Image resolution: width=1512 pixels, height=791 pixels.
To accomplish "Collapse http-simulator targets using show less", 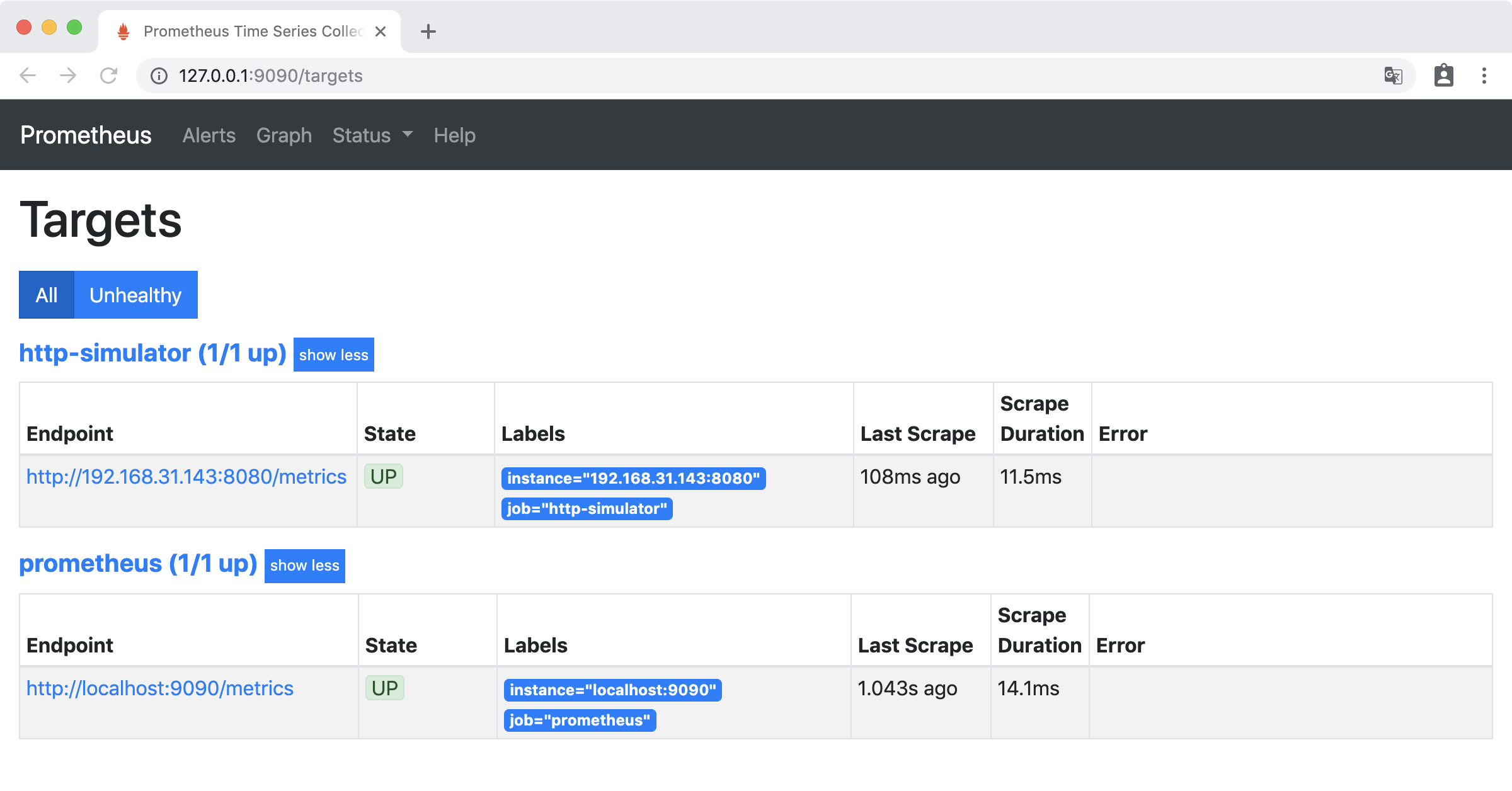I will 333,355.
